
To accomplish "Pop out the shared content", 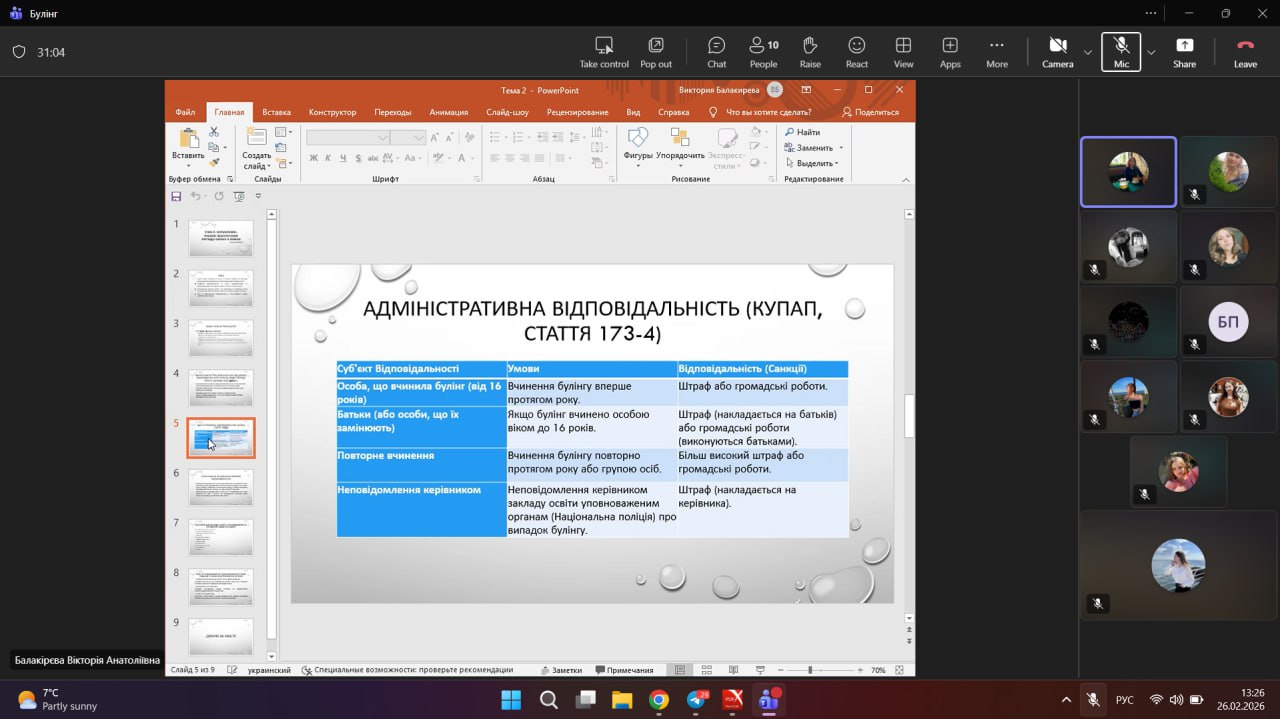I will pos(656,52).
